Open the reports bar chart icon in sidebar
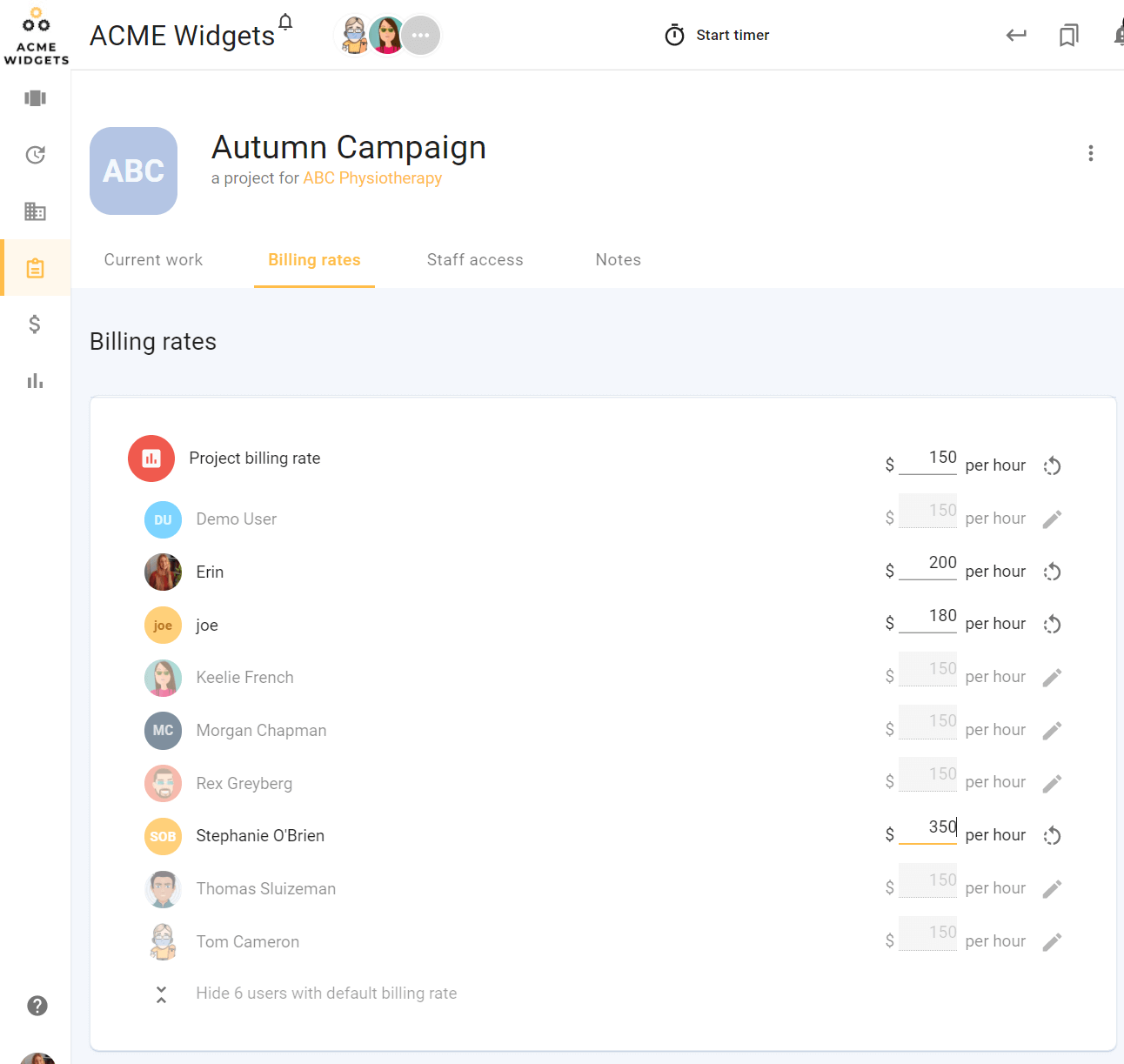The width and height of the screenshot is (1124, 1064). pos(35,381)
